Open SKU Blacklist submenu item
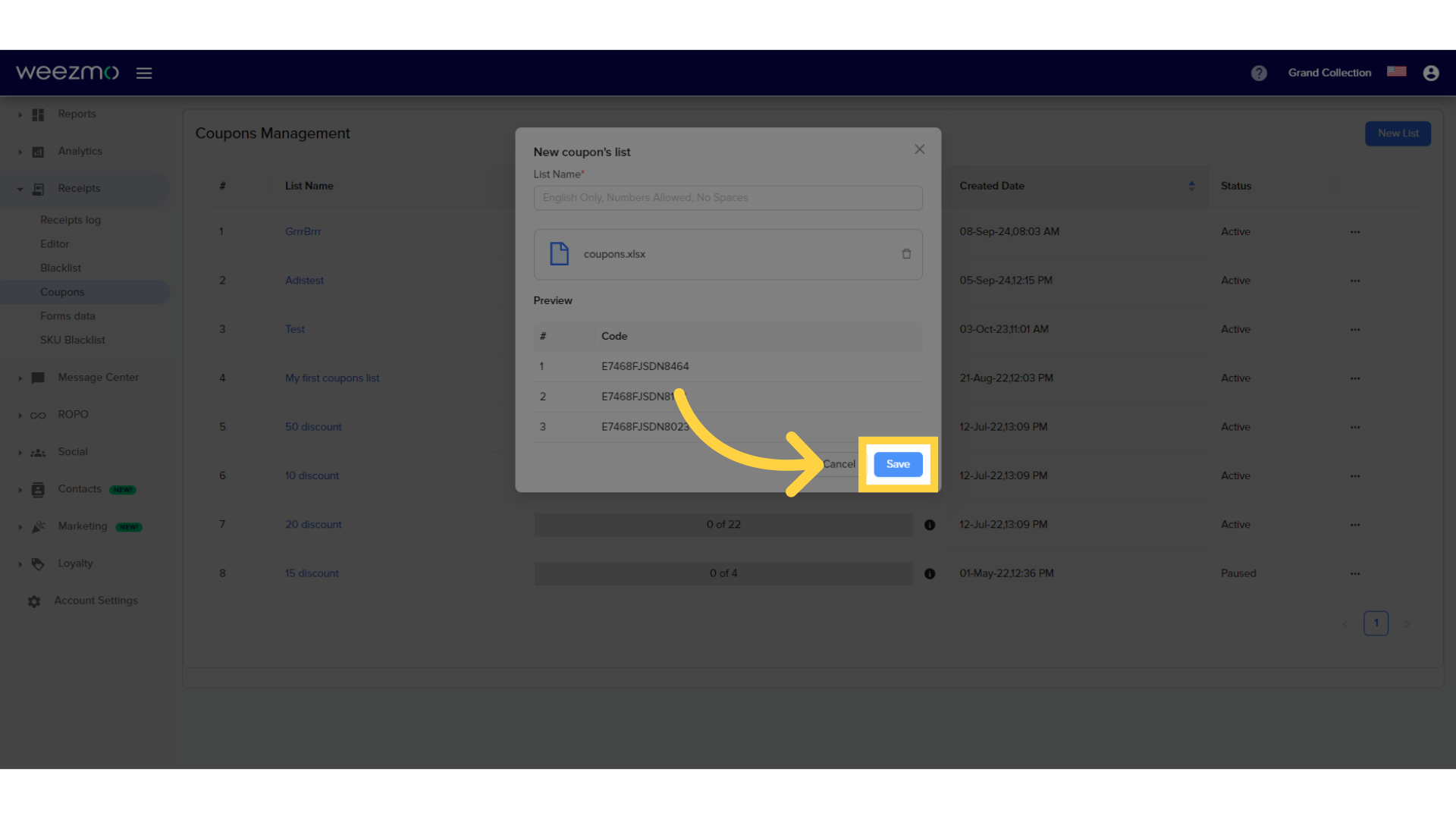The height and width of the screenshot is (819, 1456). 73,340
